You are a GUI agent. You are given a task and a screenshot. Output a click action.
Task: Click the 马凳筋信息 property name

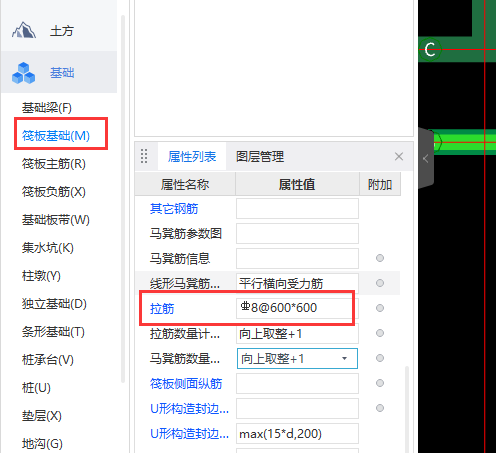(180, 258)
